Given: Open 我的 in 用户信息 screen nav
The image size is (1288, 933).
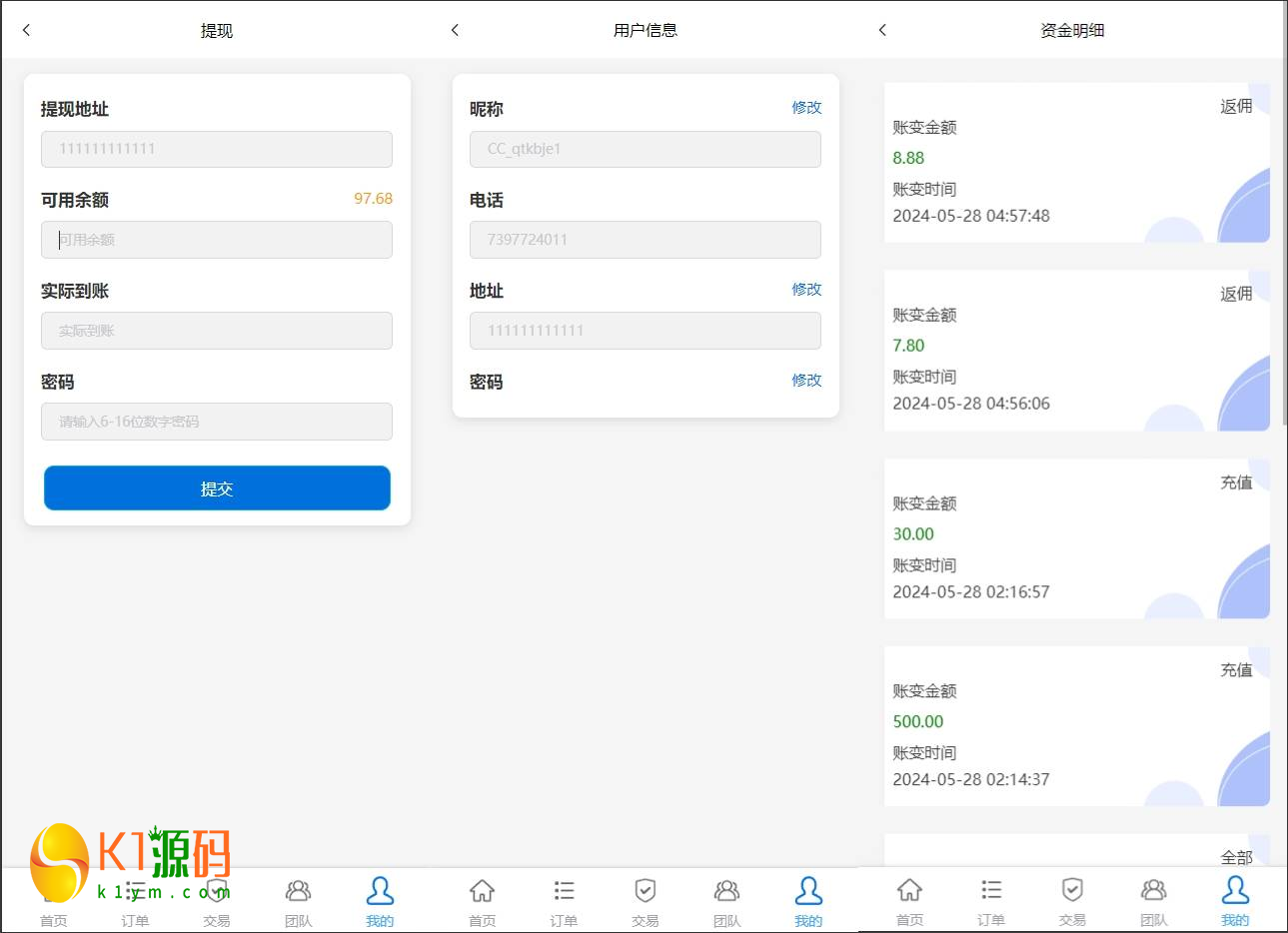Looking at the screenshot, I should pos(808,902).
